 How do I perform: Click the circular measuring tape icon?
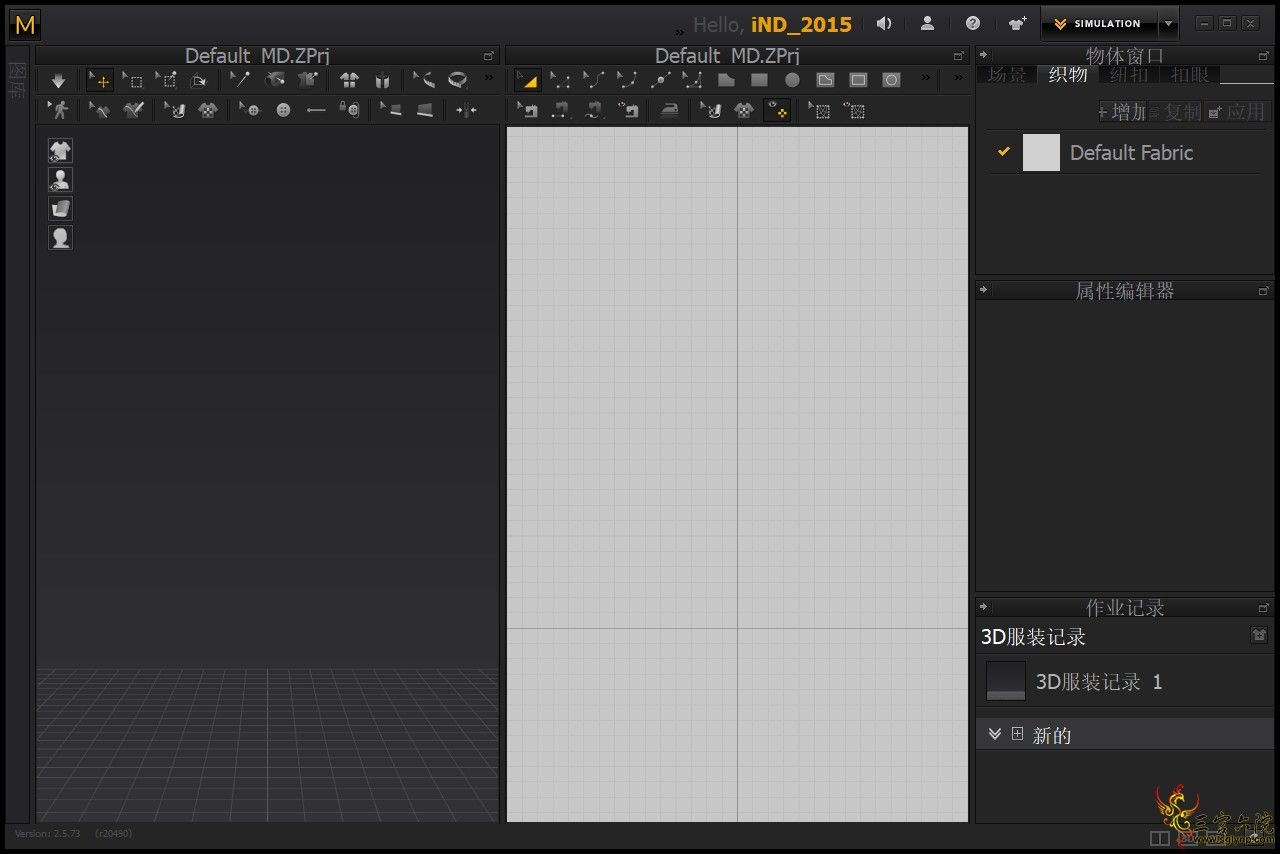click(x=457, y=80)
